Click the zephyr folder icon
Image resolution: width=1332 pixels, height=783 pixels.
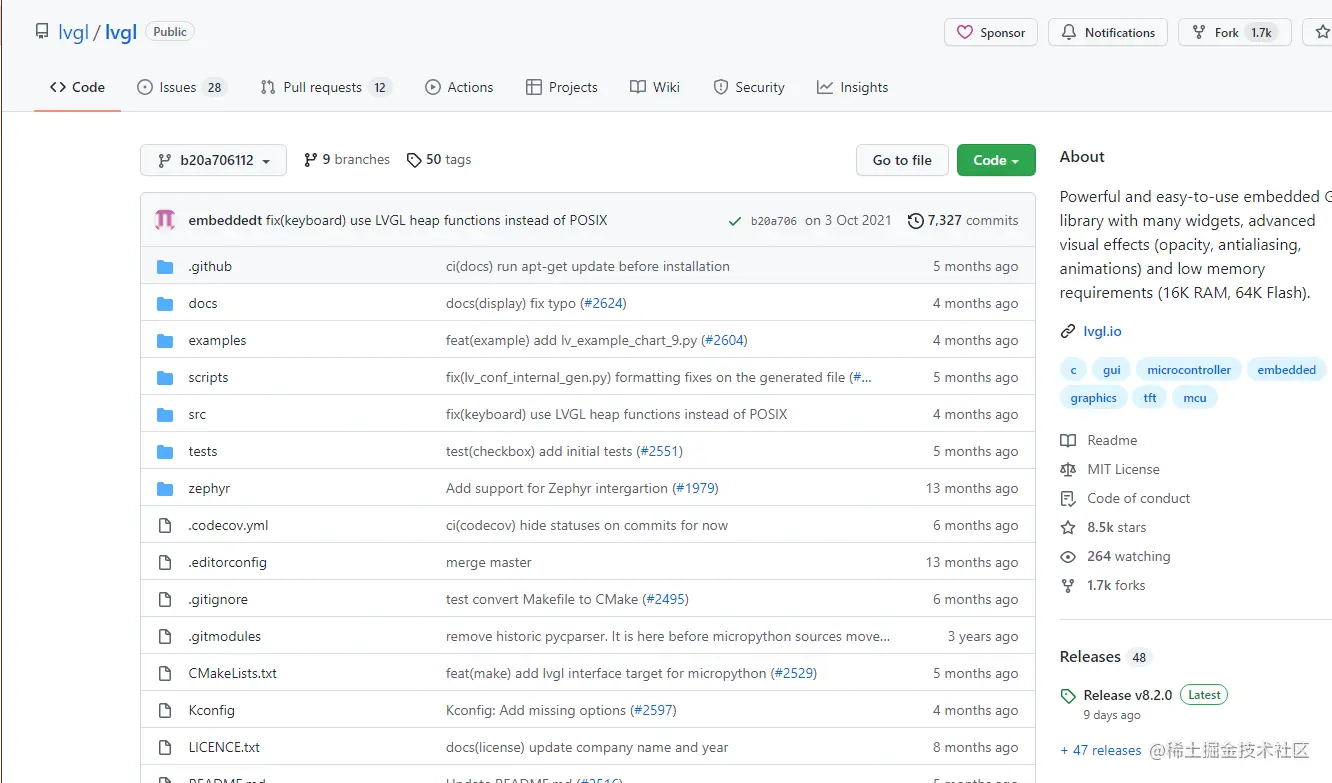click(165, 489)
